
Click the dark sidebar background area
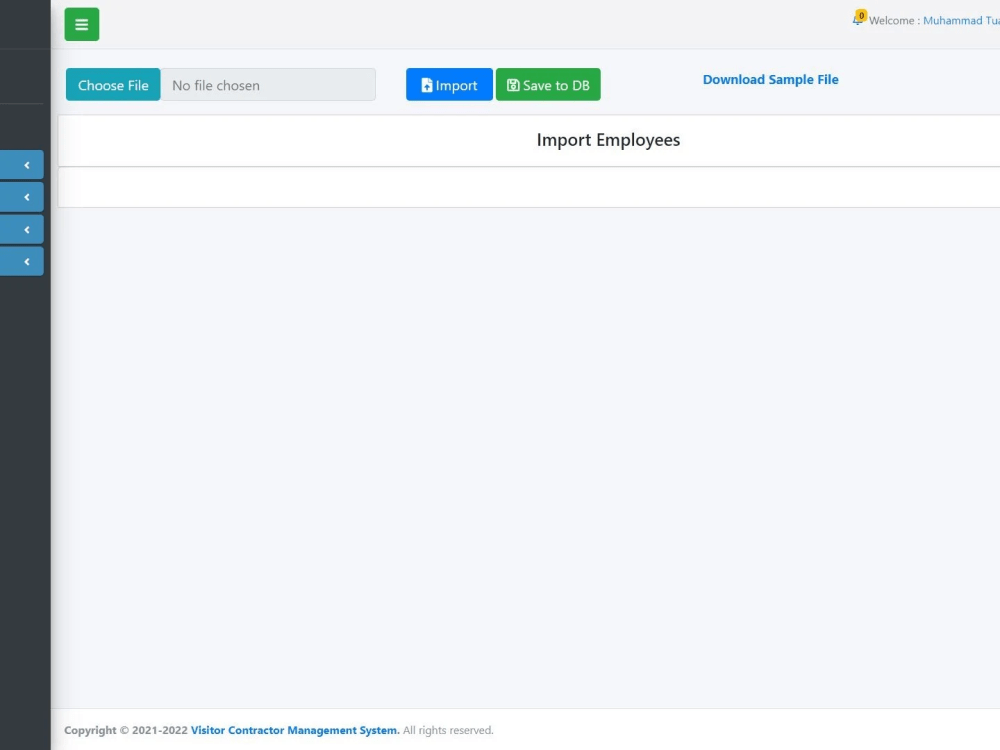point(25,450)
